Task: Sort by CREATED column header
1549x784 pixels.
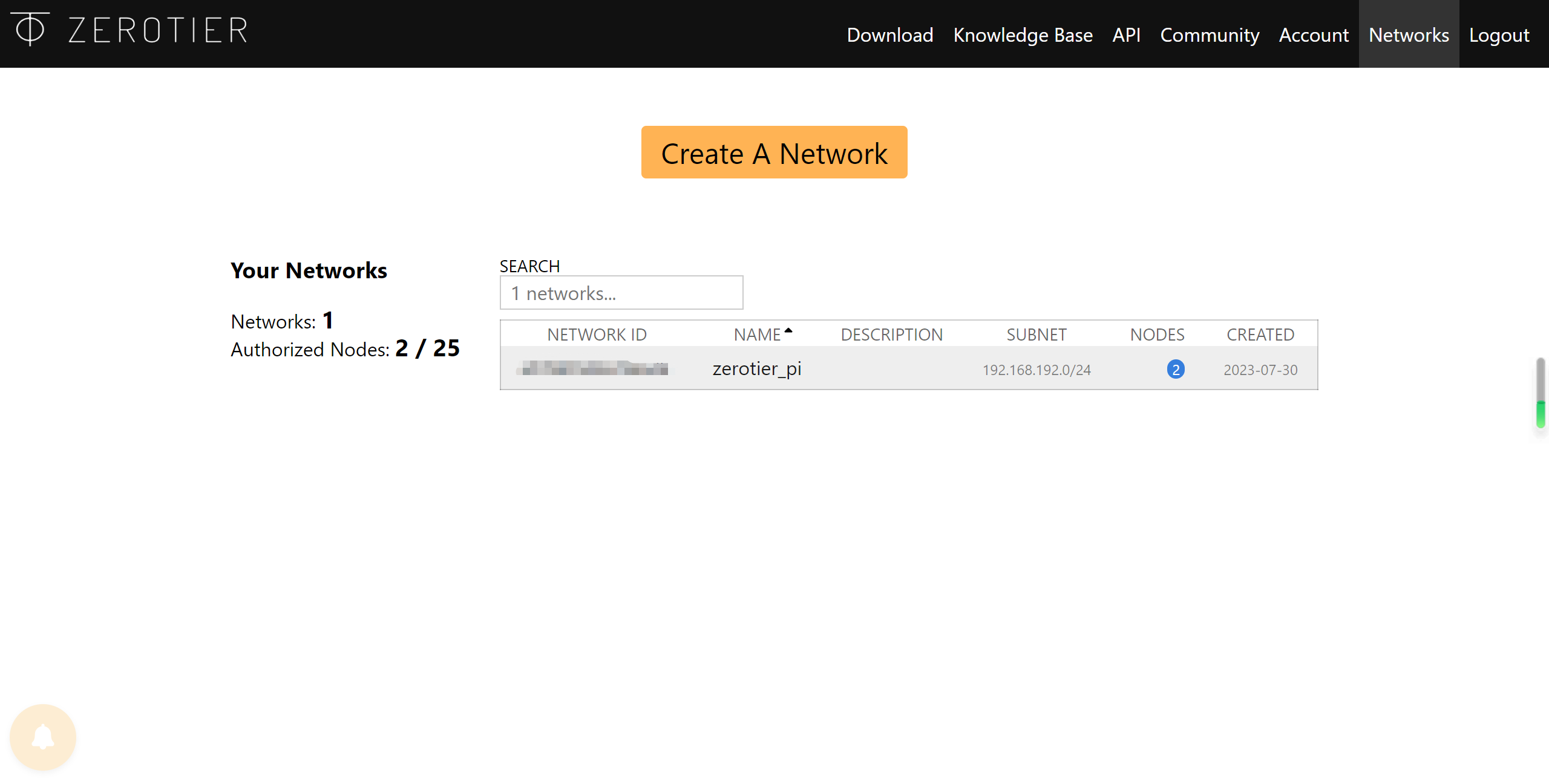Action: point(1260,335)
